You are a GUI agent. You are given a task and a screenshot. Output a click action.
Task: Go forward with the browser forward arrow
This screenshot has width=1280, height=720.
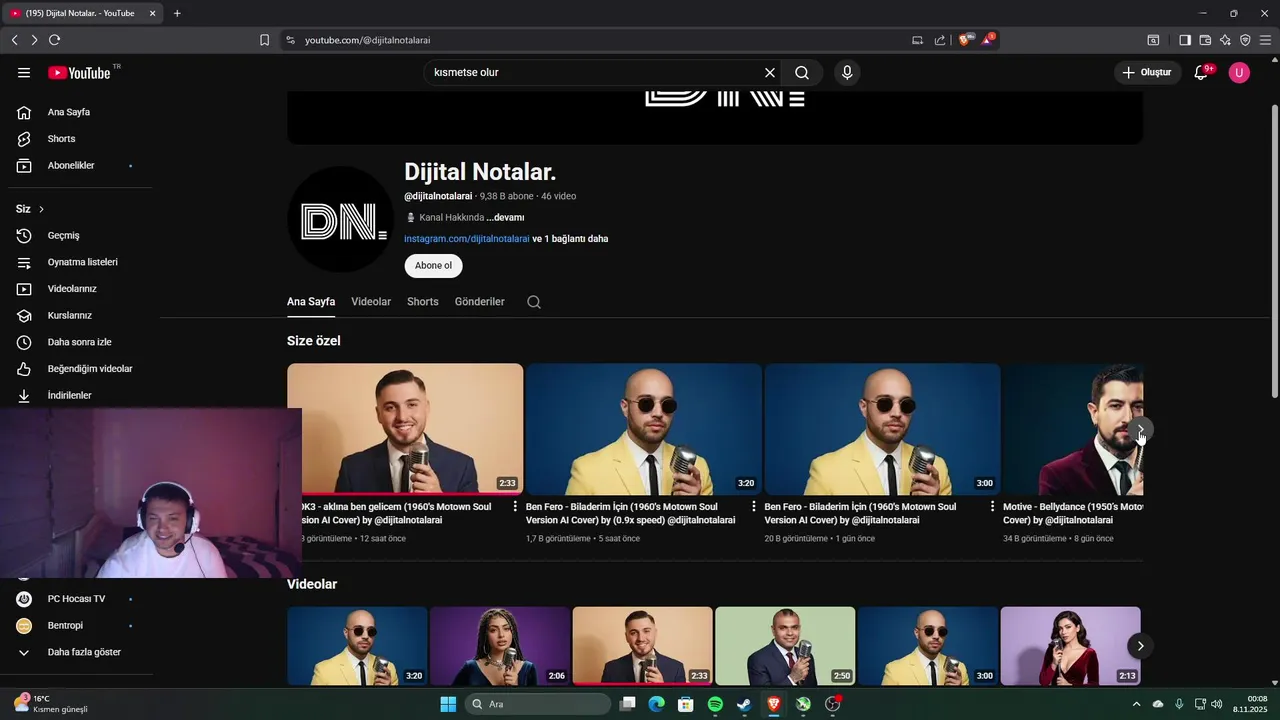click(34, 40)
